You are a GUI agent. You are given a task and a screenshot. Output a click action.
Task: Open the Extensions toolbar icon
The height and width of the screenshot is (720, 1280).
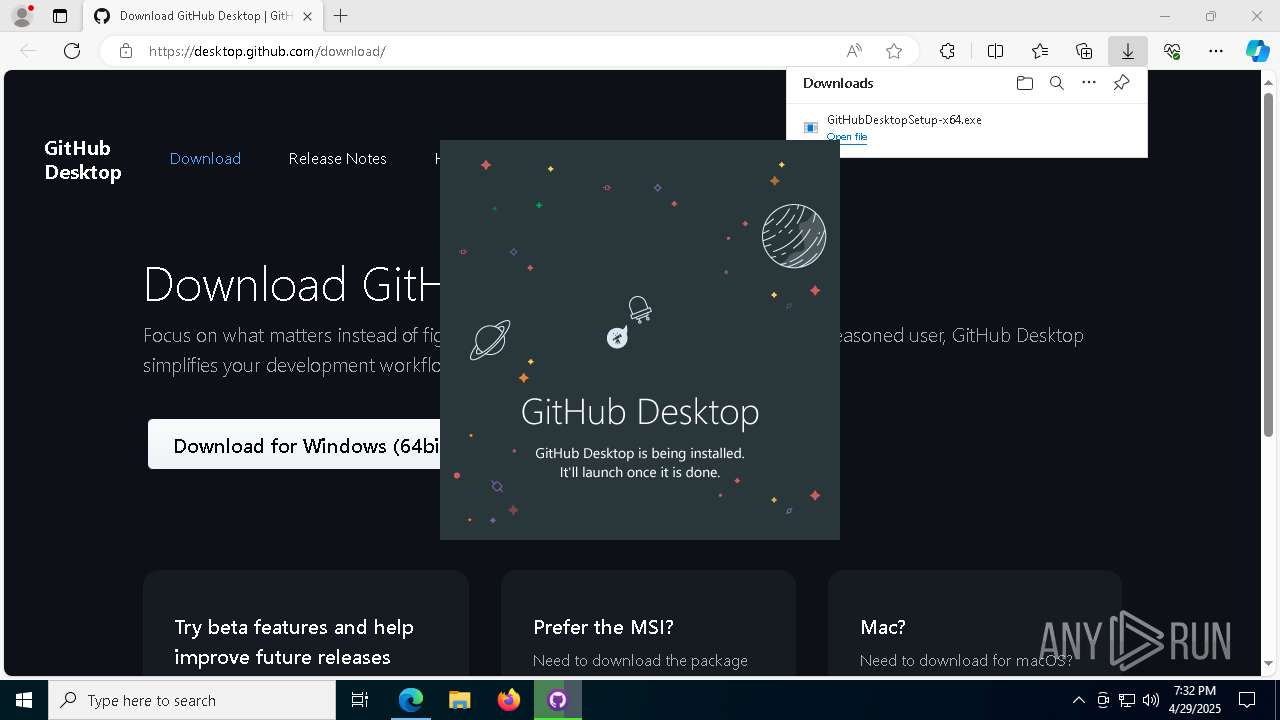947,51
